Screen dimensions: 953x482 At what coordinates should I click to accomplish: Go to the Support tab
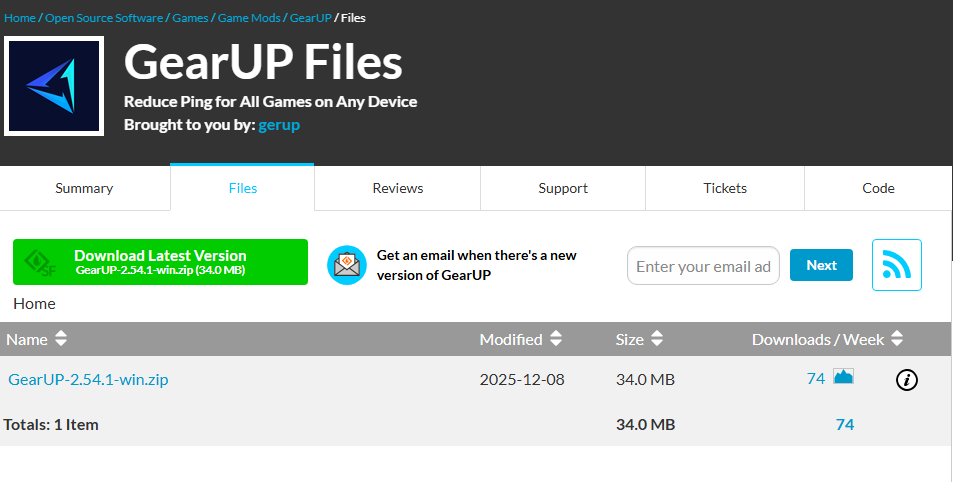tap(563, 188)
